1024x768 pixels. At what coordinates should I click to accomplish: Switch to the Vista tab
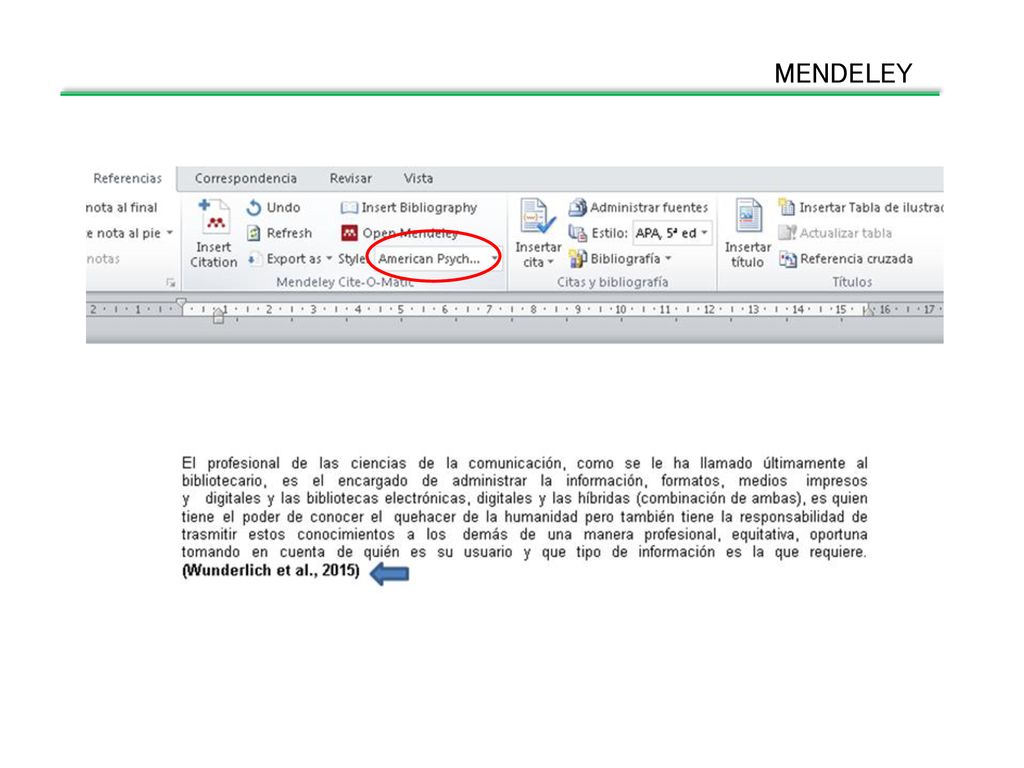pyautogui.click(x=418, y=178)
